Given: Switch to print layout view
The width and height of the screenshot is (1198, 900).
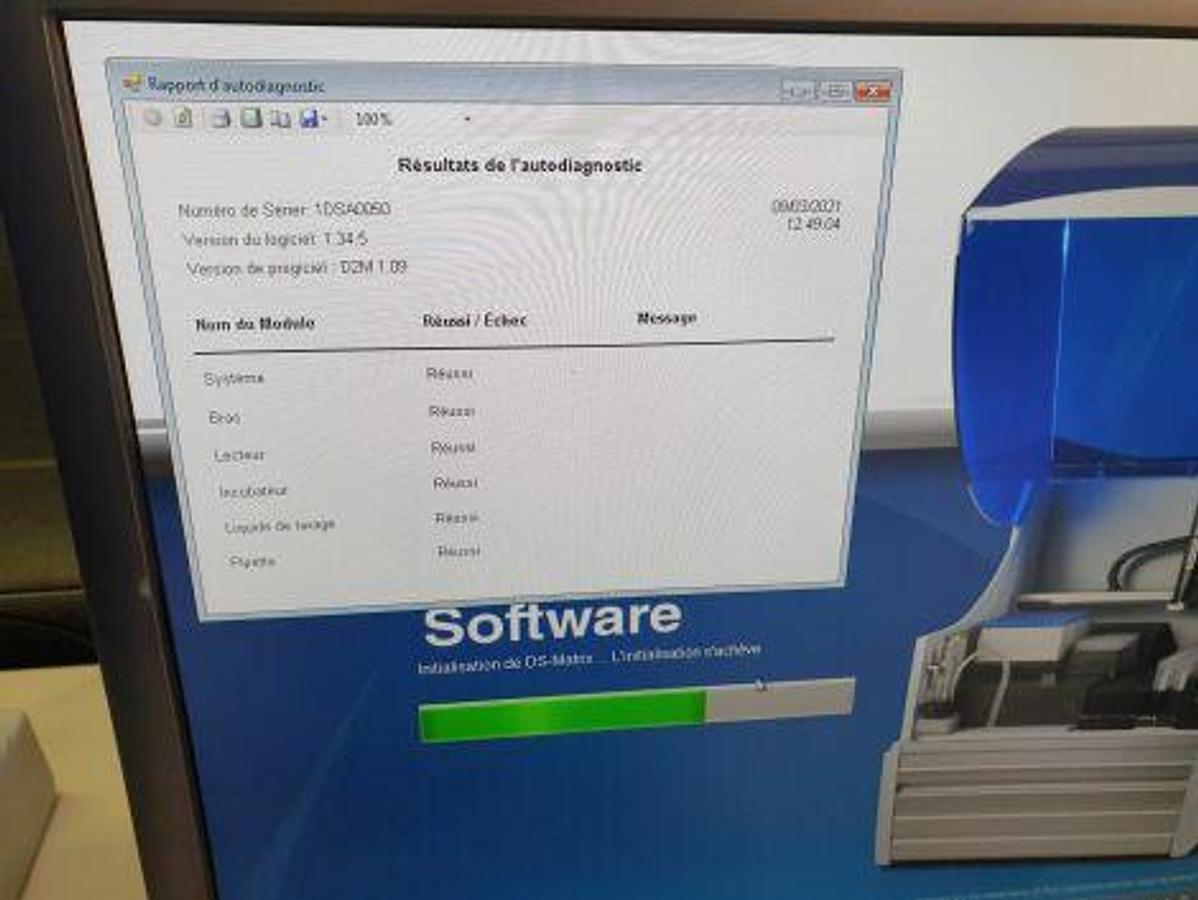Looking at the screenshot, I should pos(251,119).
